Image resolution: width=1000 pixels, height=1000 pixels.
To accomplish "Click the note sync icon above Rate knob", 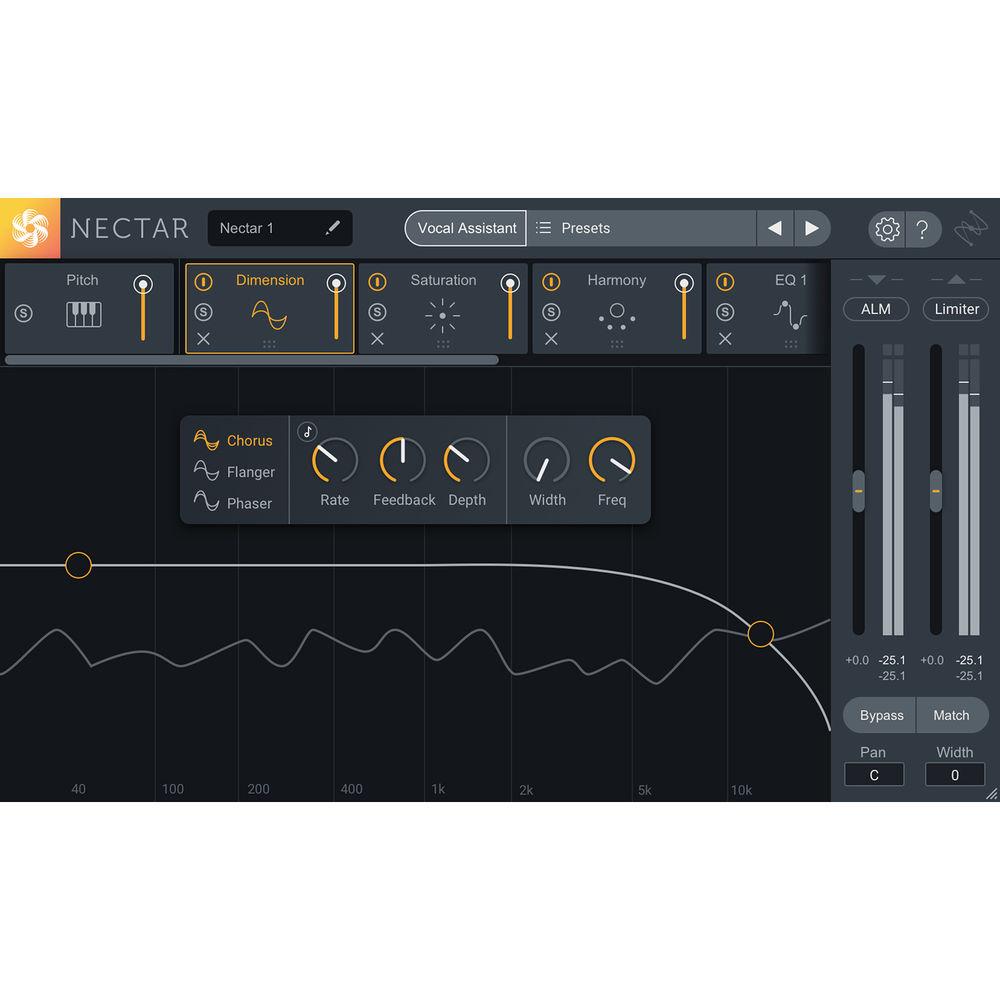I will pos(306,432).
